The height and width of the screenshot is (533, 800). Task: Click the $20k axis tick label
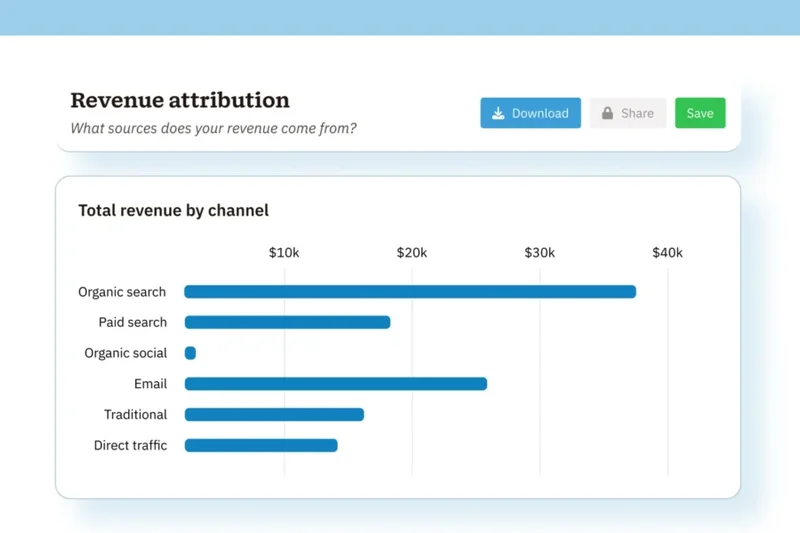[412, 253]
